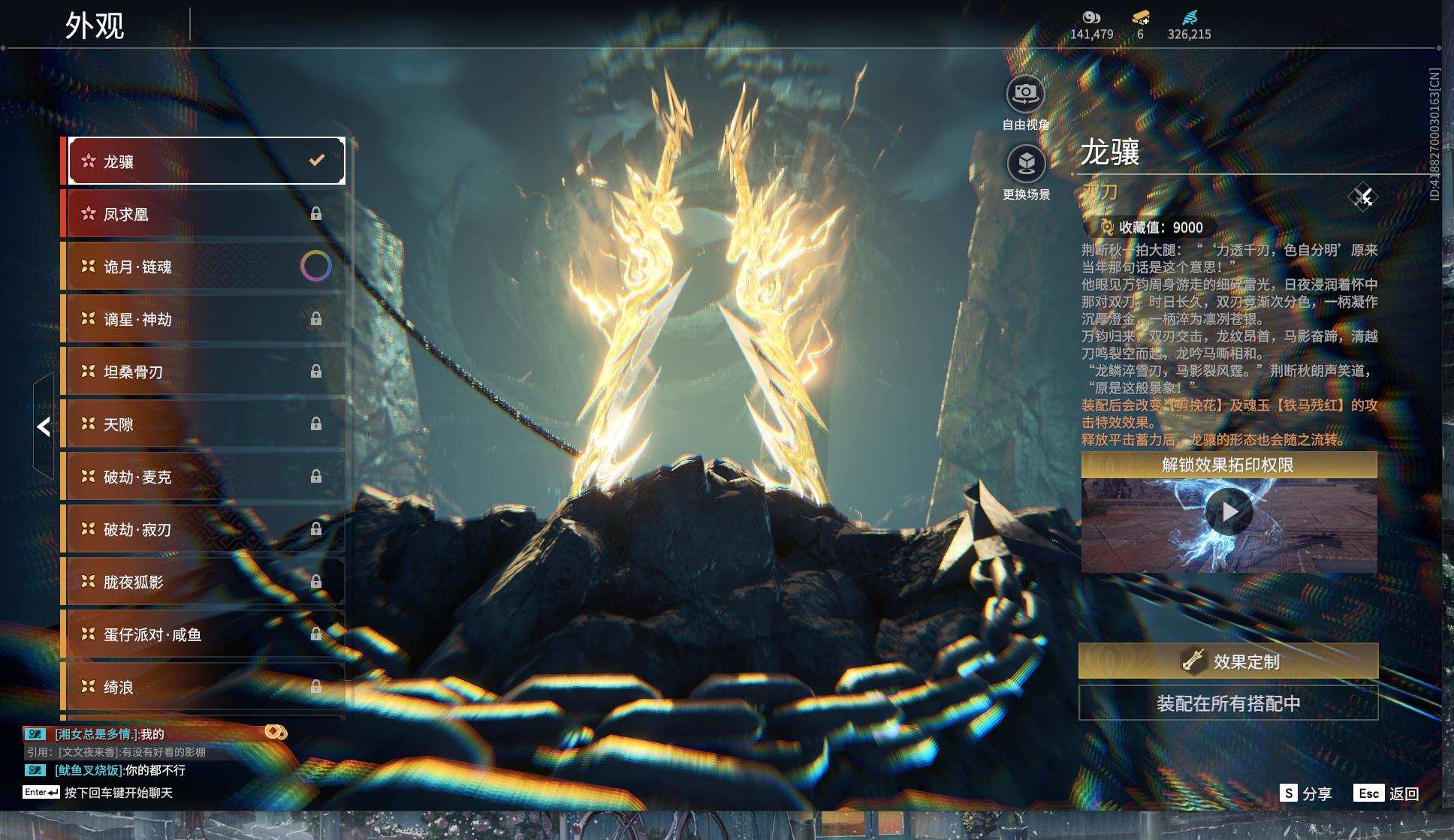Click the lock icon on 绮浪 row
The height and width of the screenshot is (840, 1454).
click(x=316, y=687)
